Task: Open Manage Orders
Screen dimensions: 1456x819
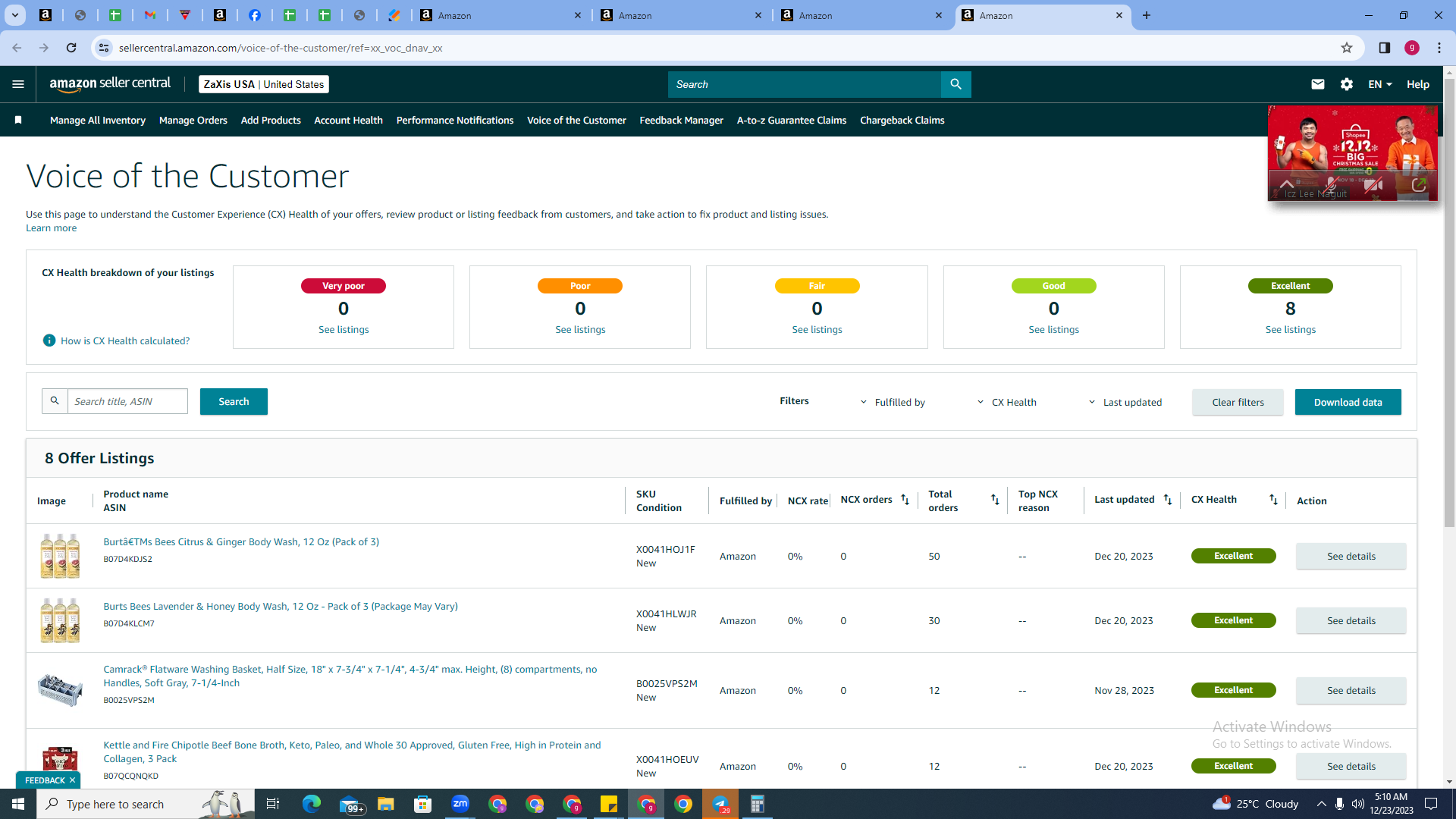Action: point(193,120)
